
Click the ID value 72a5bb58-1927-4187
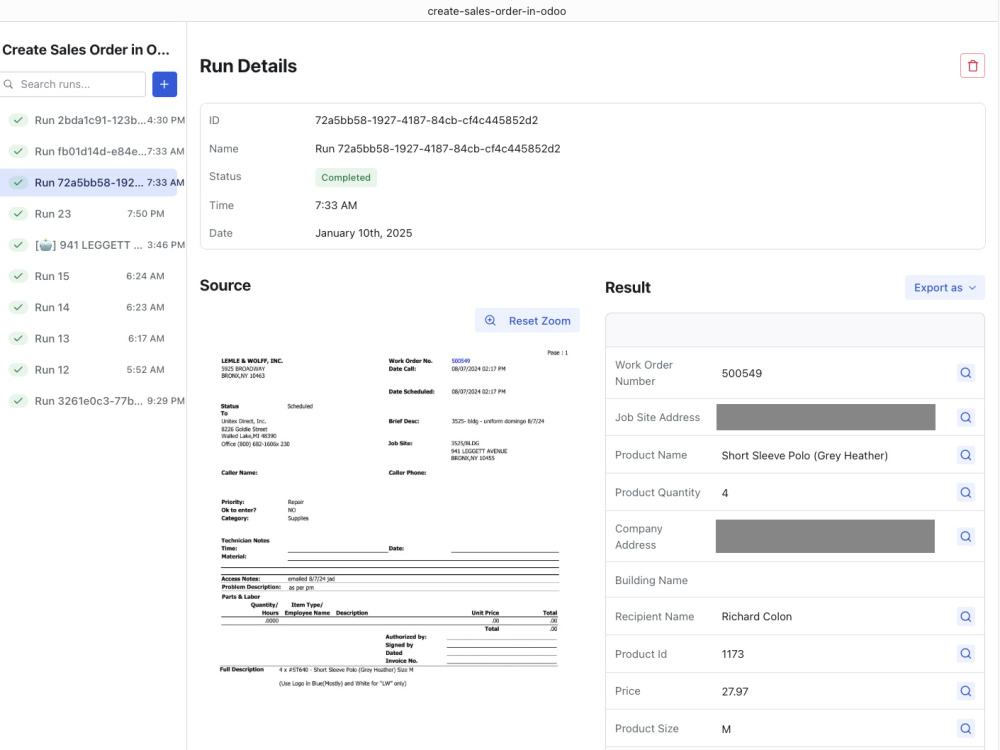click(426, 120)
